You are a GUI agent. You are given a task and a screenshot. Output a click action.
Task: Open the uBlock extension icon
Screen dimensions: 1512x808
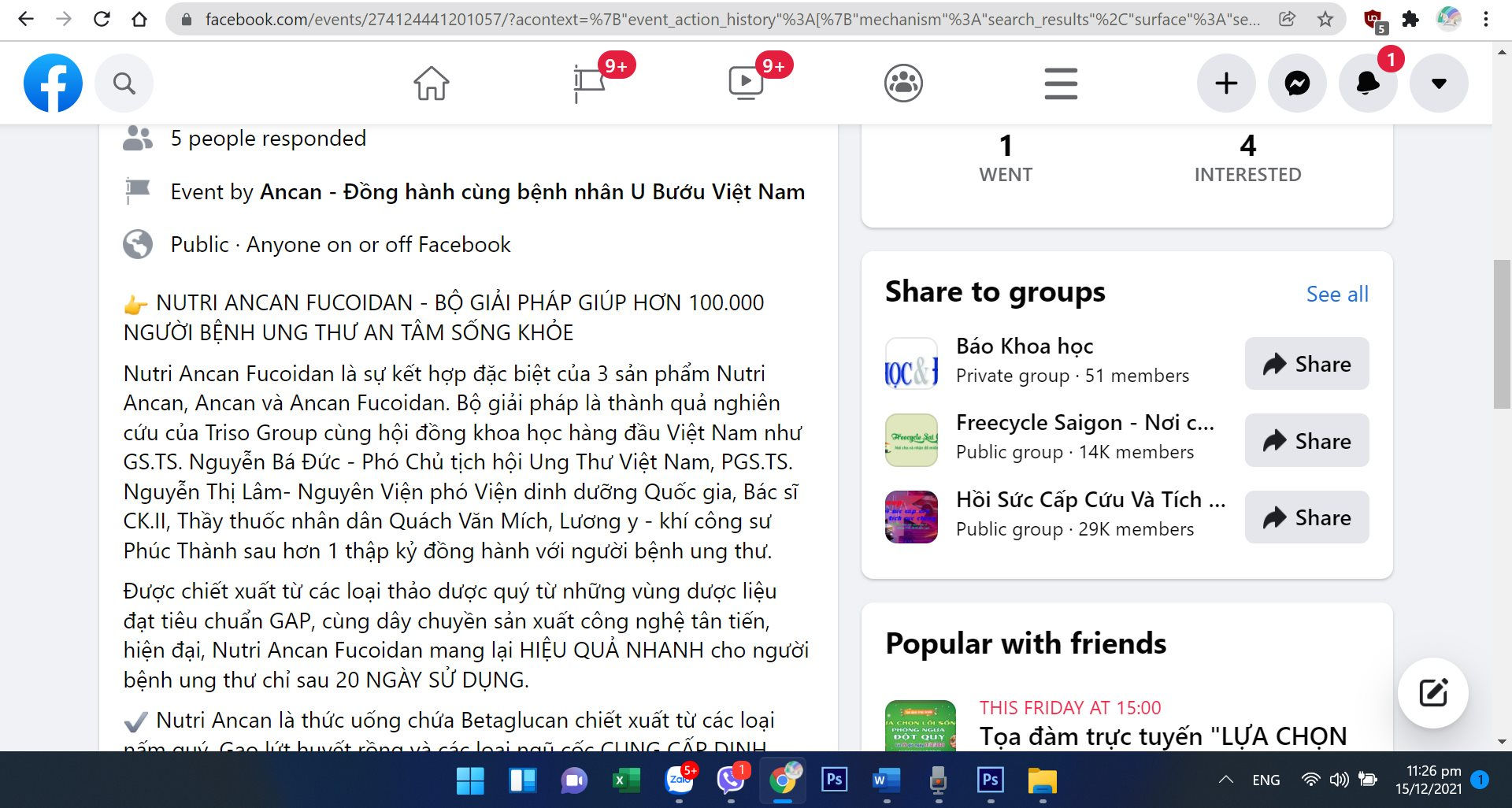[x=1374, y=20]
